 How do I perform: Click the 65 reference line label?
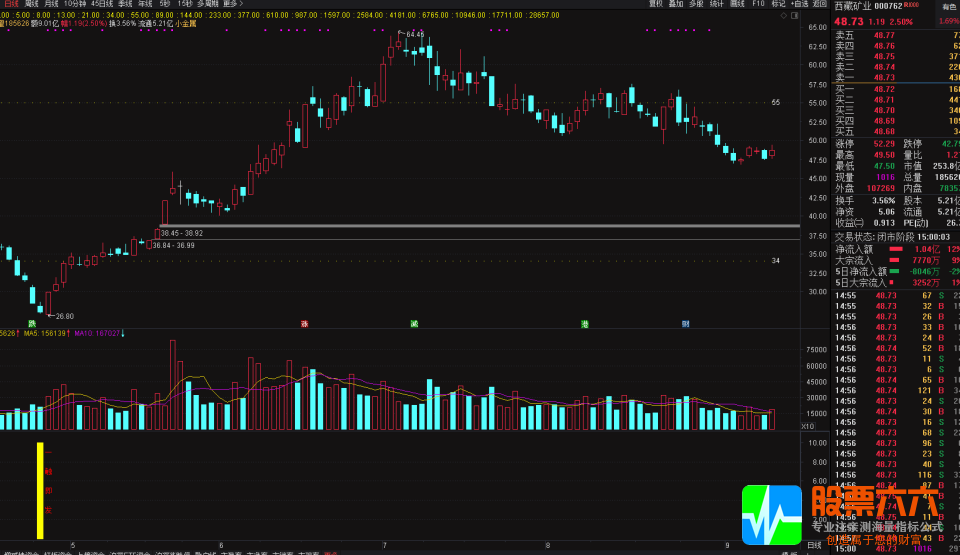click(x=776, y=102)
